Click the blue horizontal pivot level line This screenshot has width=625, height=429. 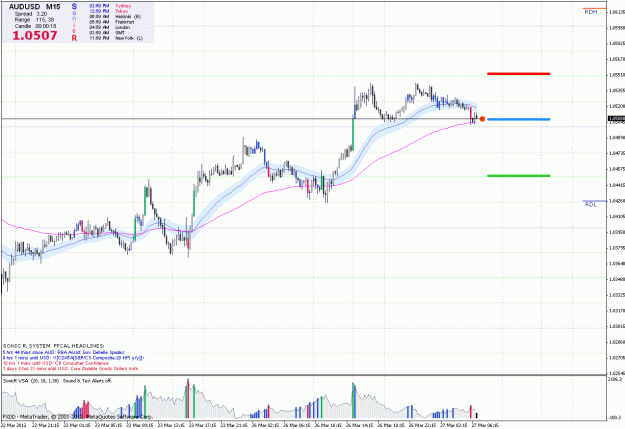click(519, 119)
